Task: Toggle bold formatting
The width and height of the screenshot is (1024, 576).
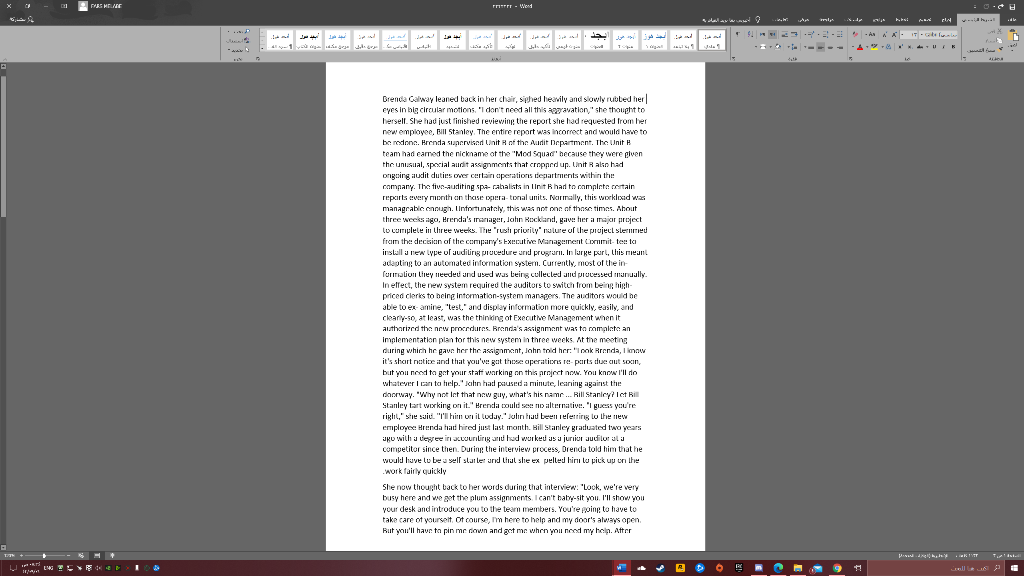Action: pyautogui.click(x=953, y=47)
